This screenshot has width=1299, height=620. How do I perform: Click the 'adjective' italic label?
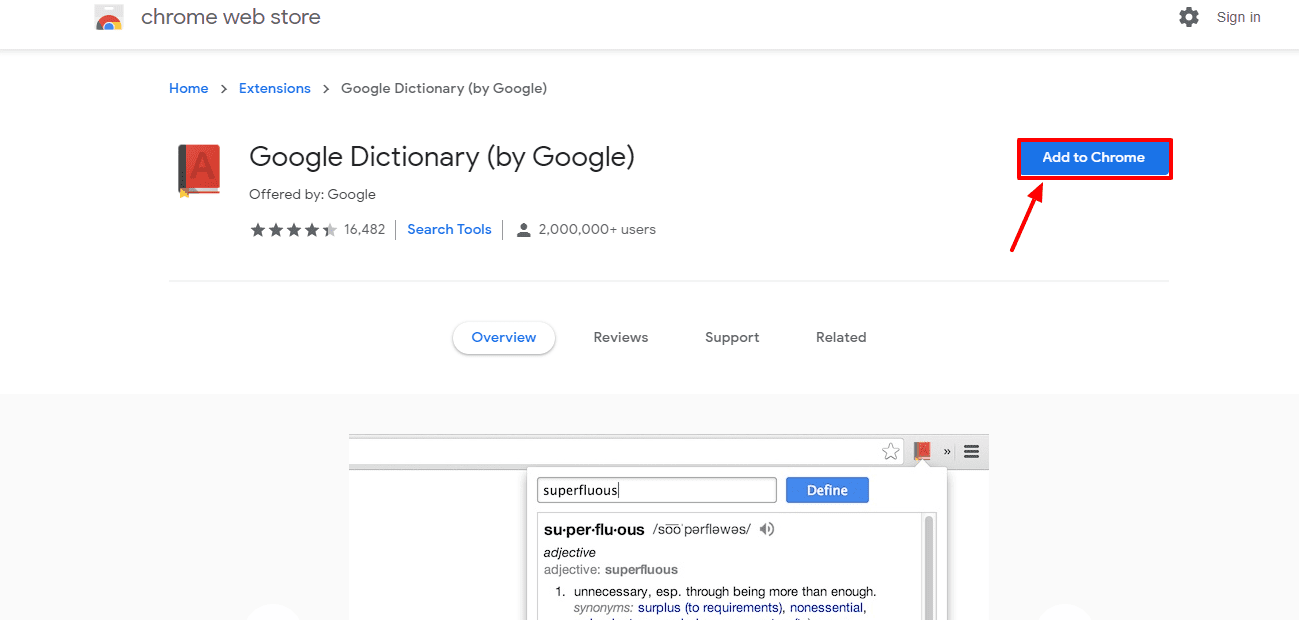pyautogui.click(x=570, y=552)
